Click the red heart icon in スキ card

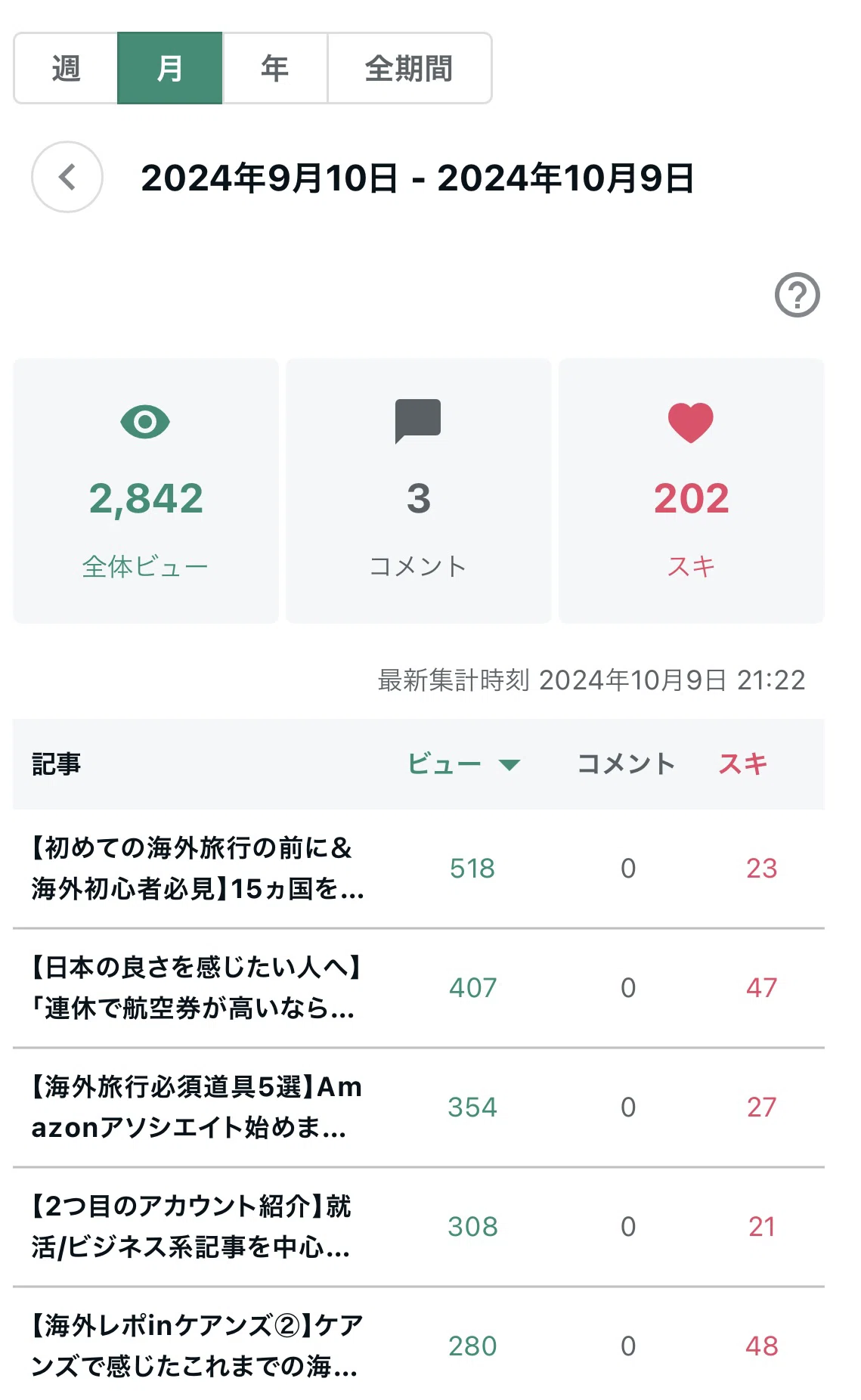coord(691,422)
